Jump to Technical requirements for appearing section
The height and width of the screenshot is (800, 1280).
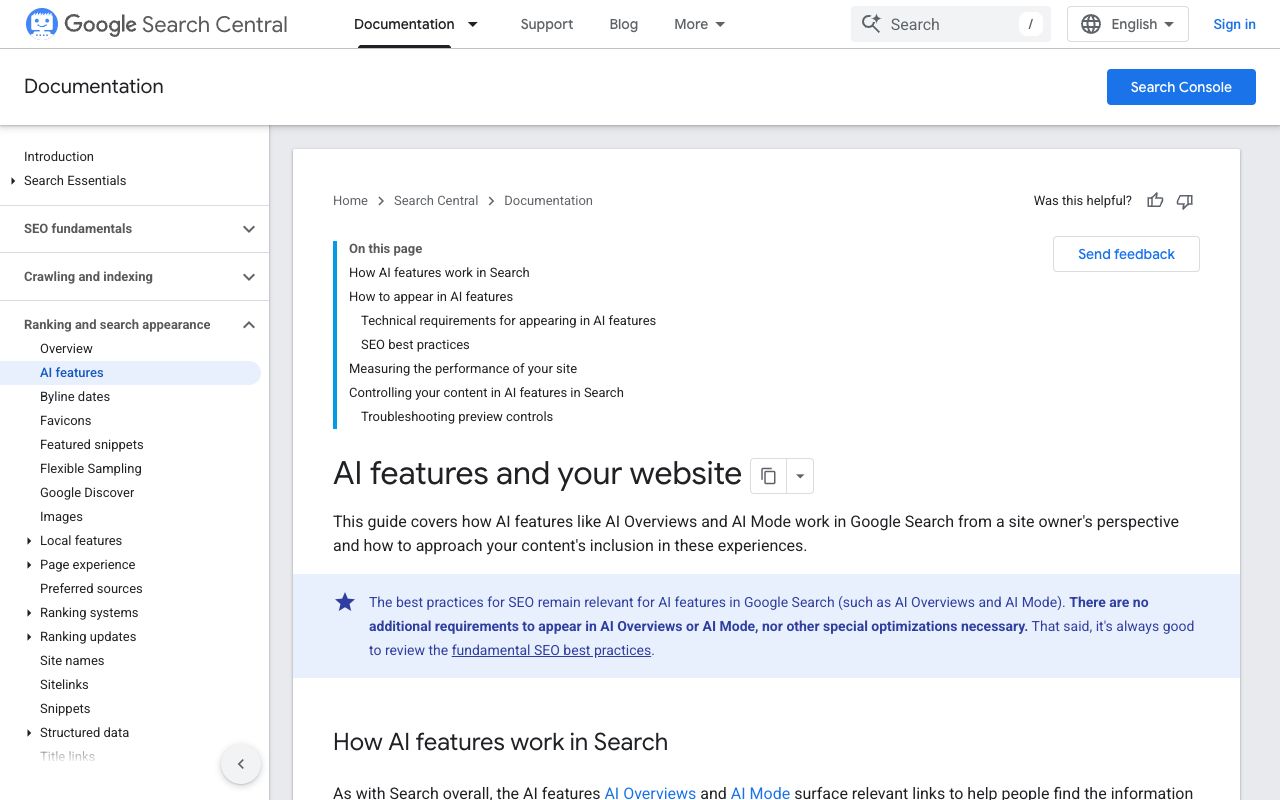point(508,321)
